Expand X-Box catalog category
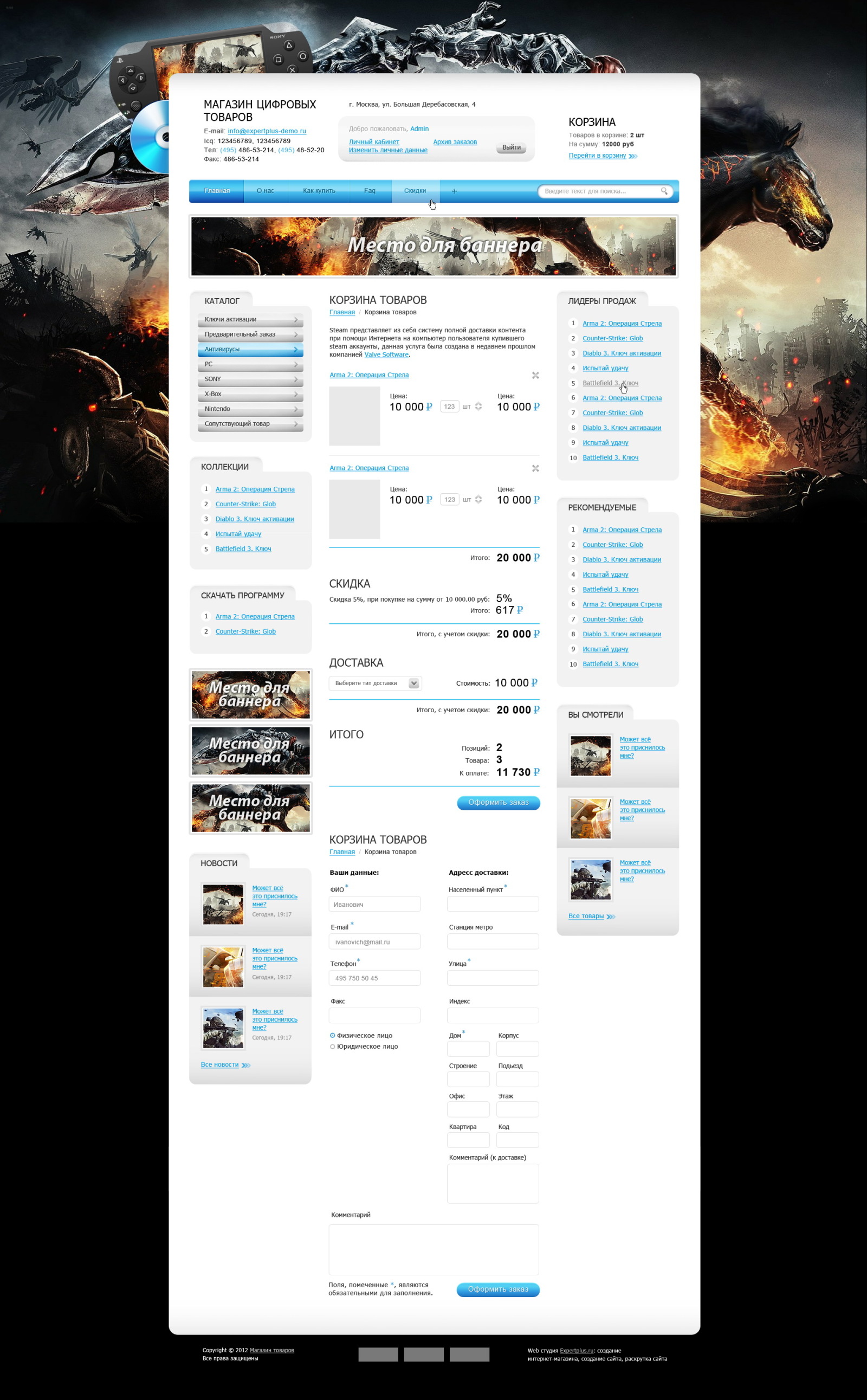This screenshot has height=1400, width=867. (x=250, y=394)
